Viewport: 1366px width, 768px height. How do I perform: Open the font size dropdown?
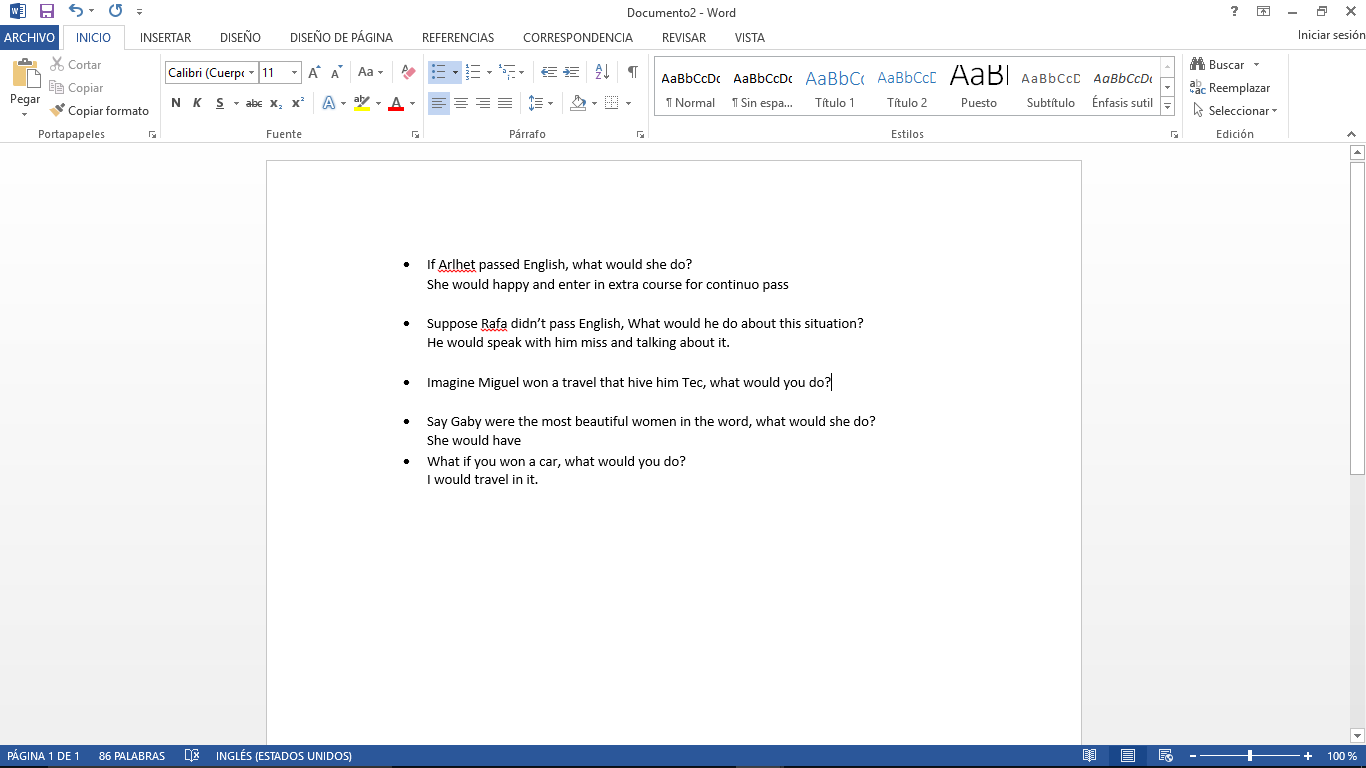click(x=294, y=72)
